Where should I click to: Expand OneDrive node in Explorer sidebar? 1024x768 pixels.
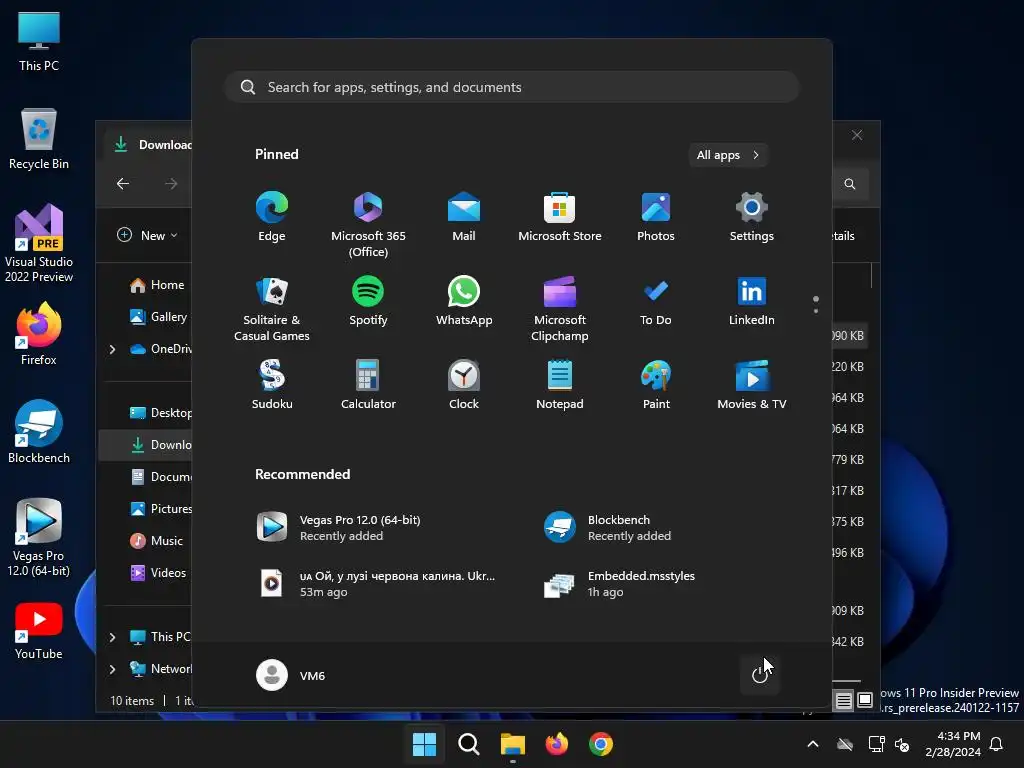pyautogui.click(x=112, y=349)
